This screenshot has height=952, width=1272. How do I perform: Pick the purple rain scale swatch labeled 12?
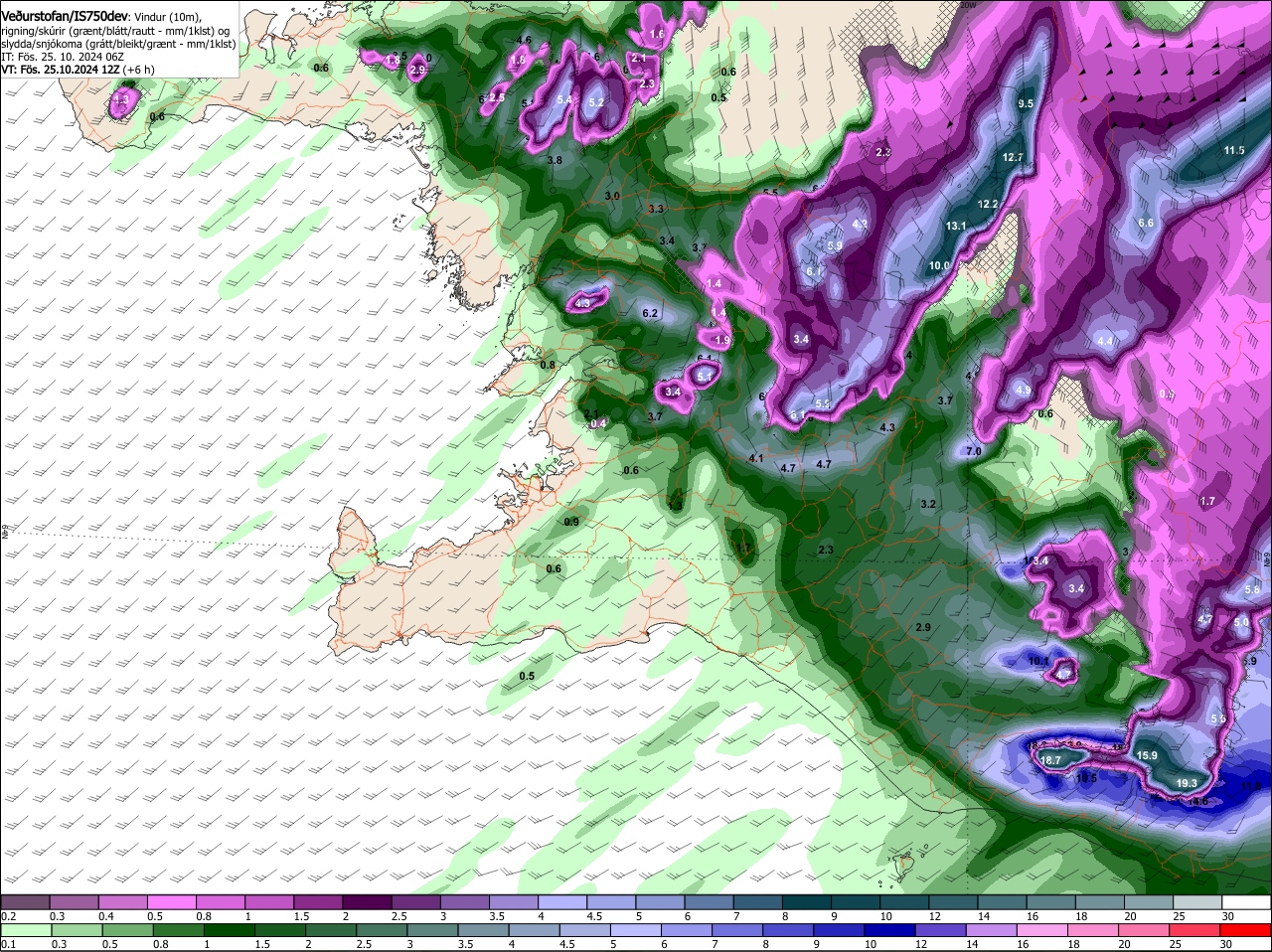coord(942,930)
